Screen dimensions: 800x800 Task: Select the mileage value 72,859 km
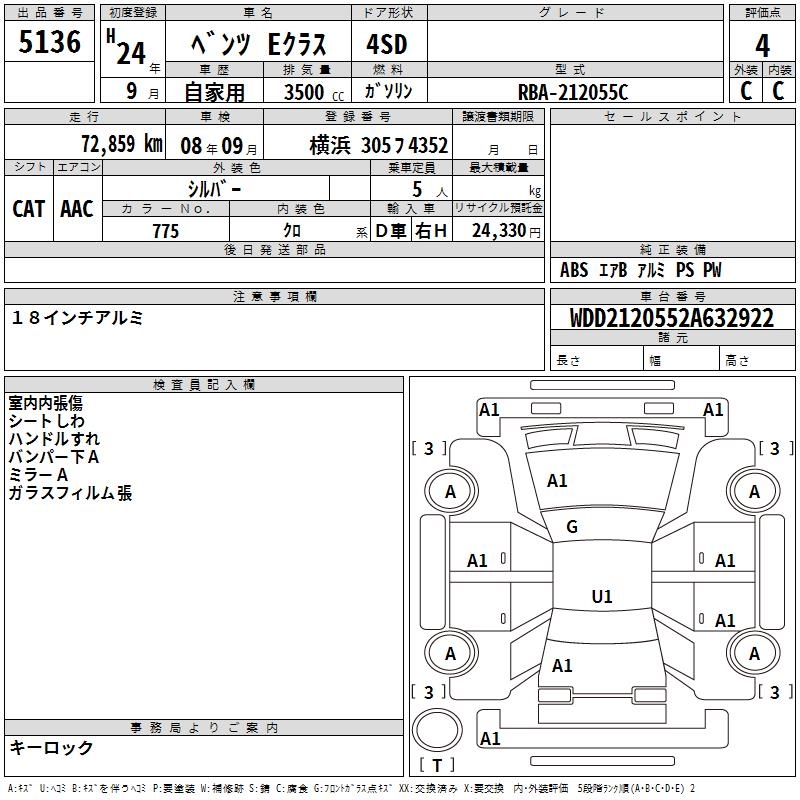point(120,145)
